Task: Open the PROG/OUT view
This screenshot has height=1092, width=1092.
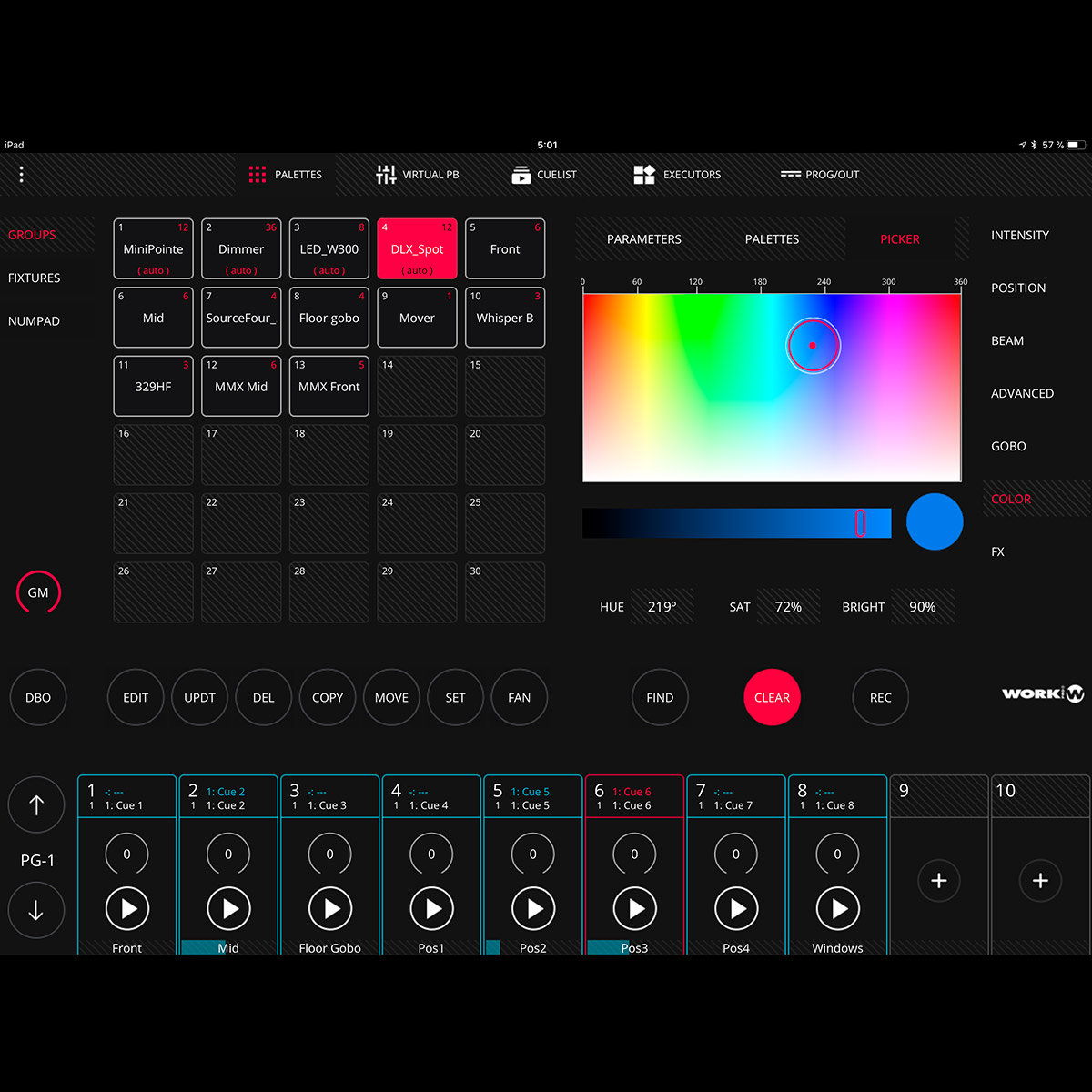Action: 819,174
